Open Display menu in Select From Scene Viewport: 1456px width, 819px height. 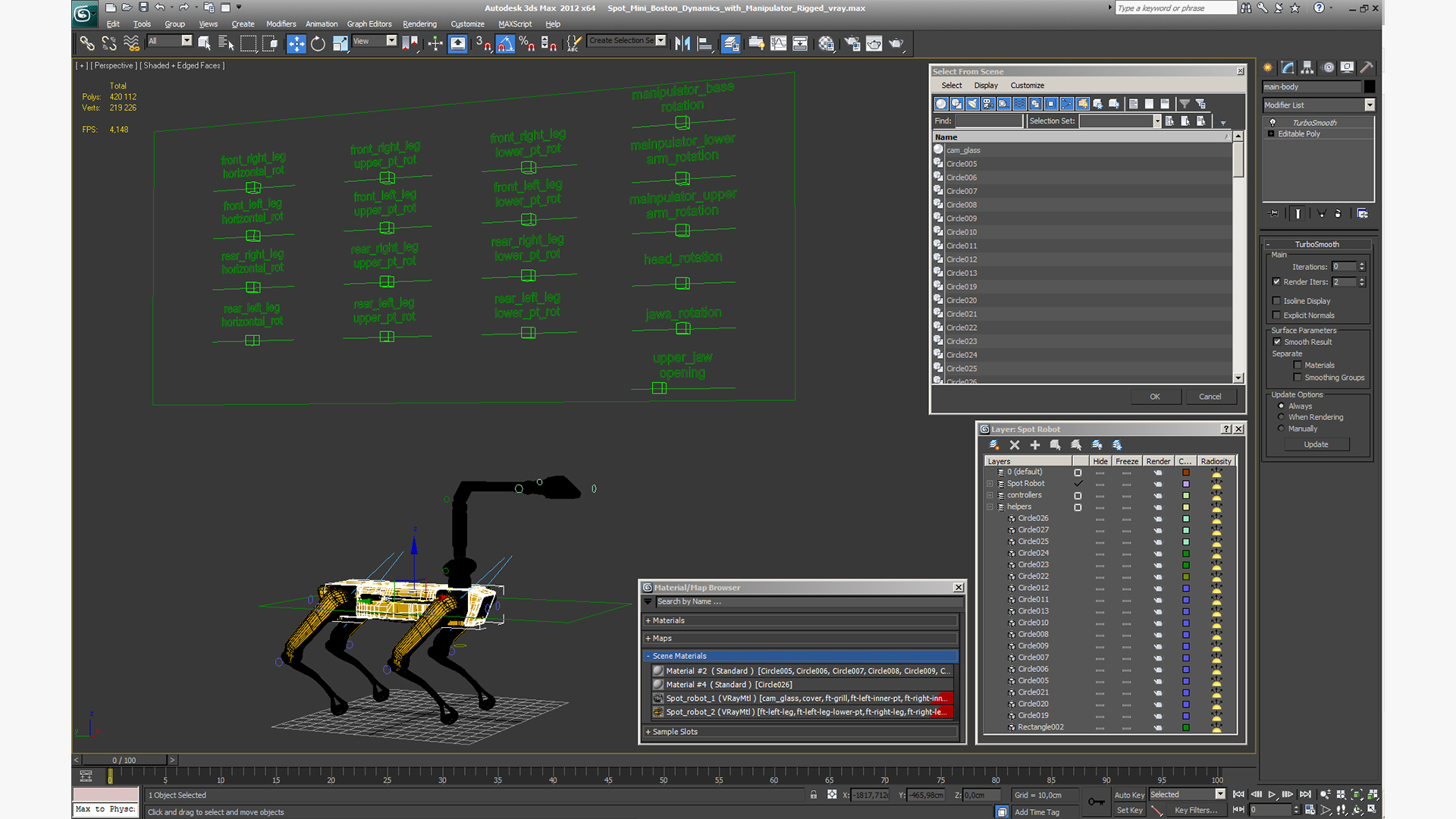pos(986,86)
